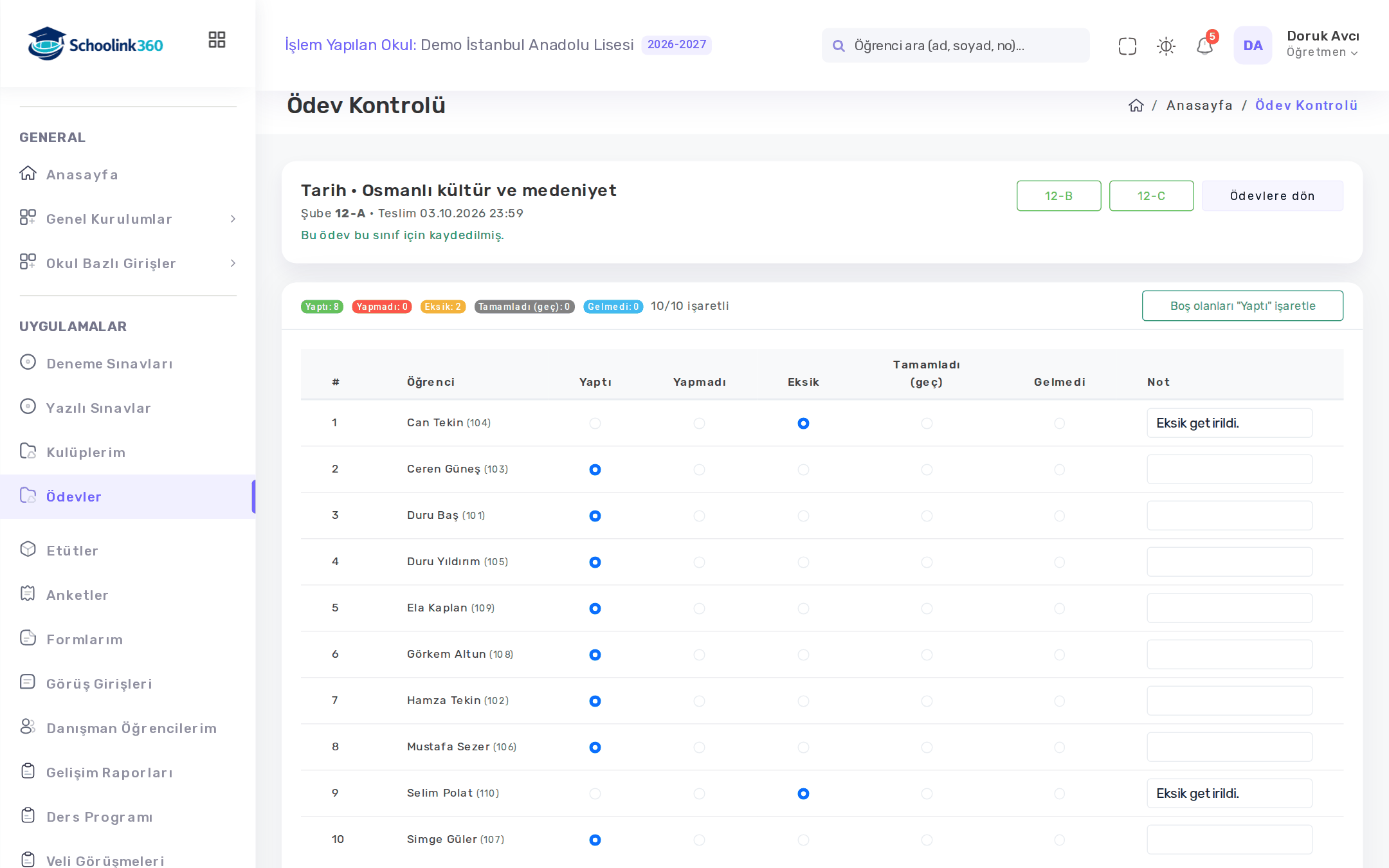The height and width of the screenshot is (868, 1389).
Task: Go to home via breadcrumb house icon
Action: [x=1136, y=105]
